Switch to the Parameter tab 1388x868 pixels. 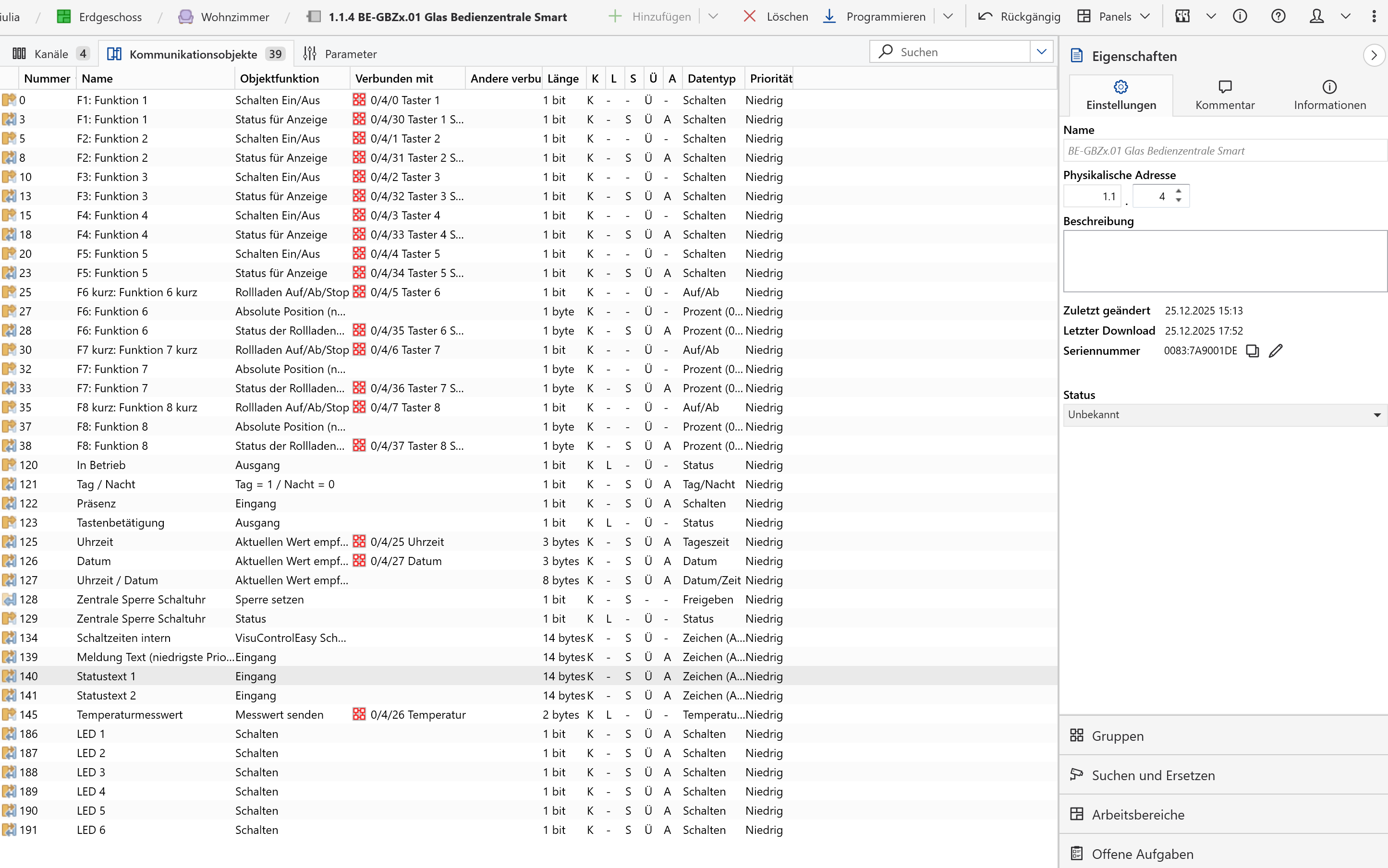click(340, 54)
